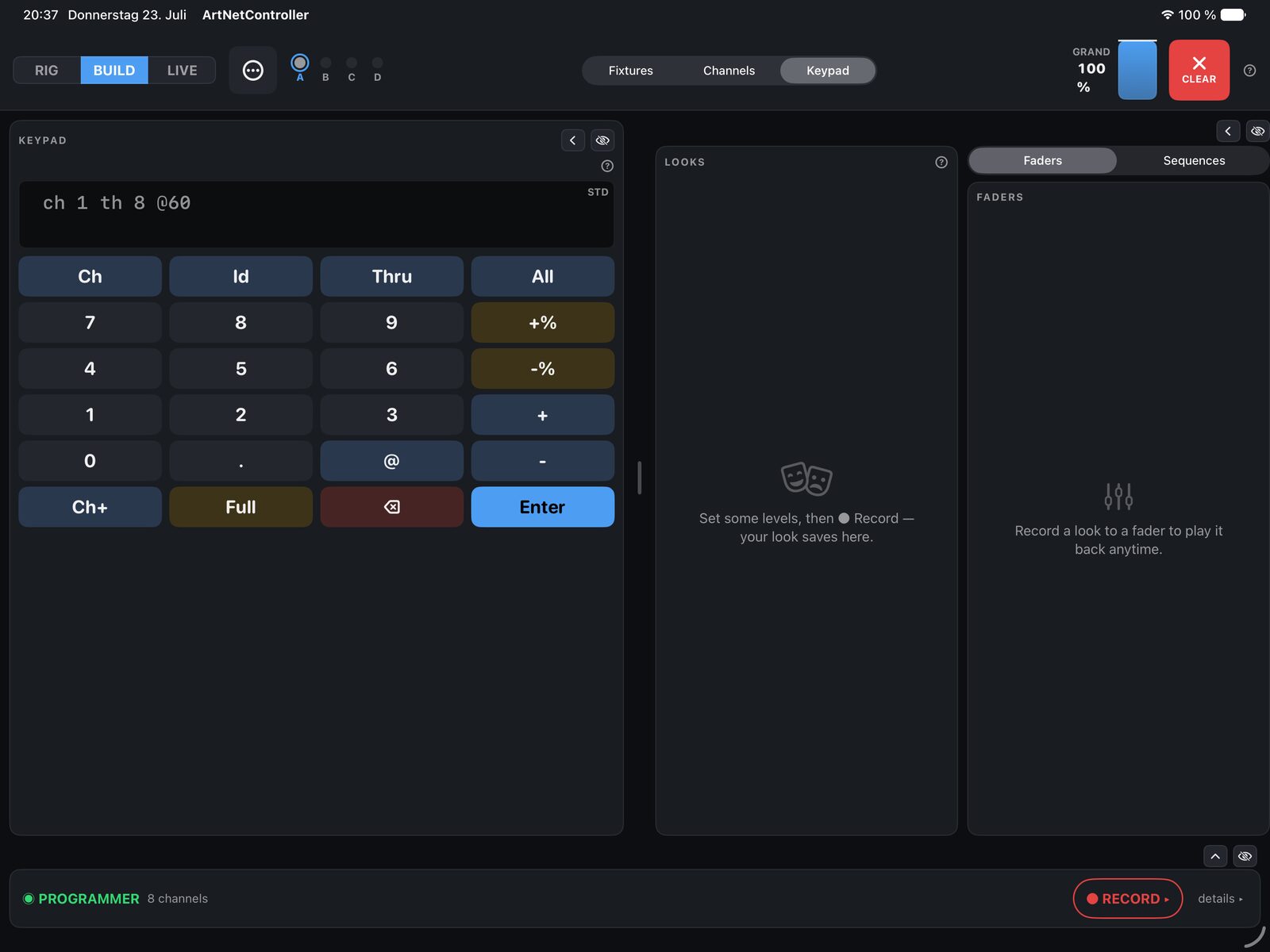
Task: Open the keypad help question mark
Action: [x=607, y=166]
